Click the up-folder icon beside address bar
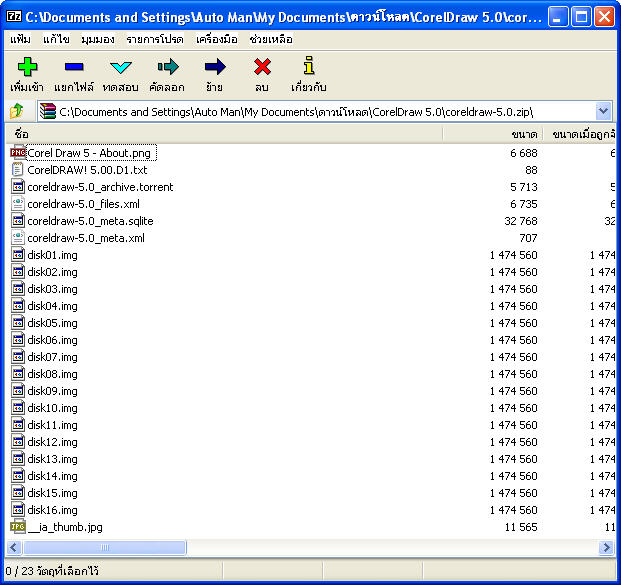This screenshot has width=621, height=585. [x=17, y=111]
